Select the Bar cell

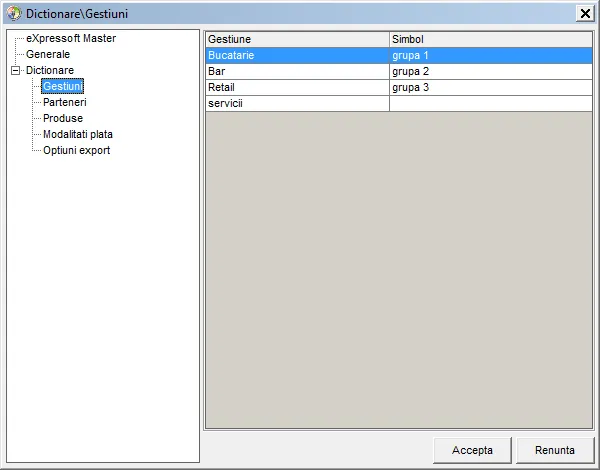[x=297, y=72]
